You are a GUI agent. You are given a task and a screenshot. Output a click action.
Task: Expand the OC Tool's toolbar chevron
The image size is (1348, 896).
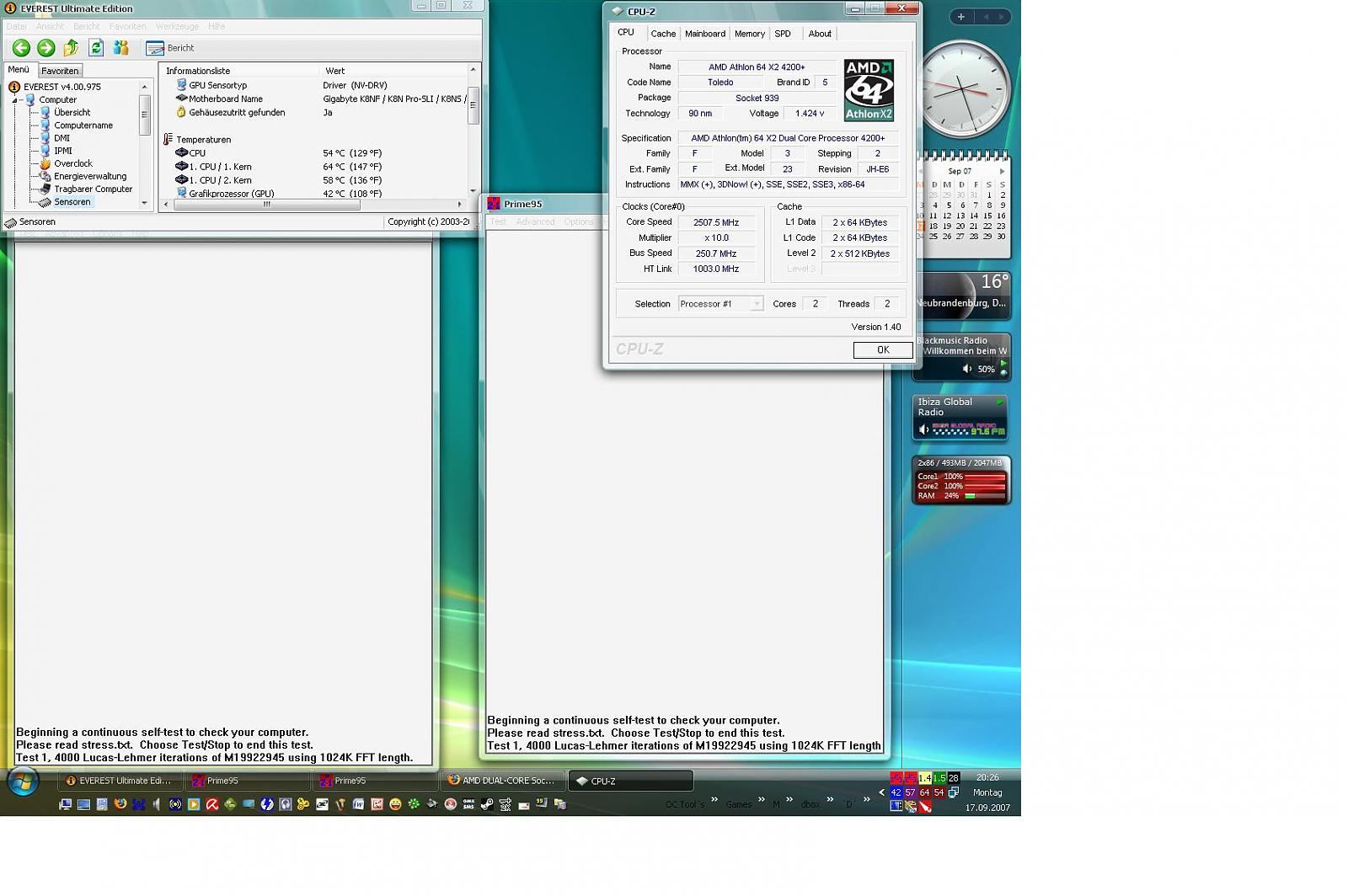tap(714, 800)
